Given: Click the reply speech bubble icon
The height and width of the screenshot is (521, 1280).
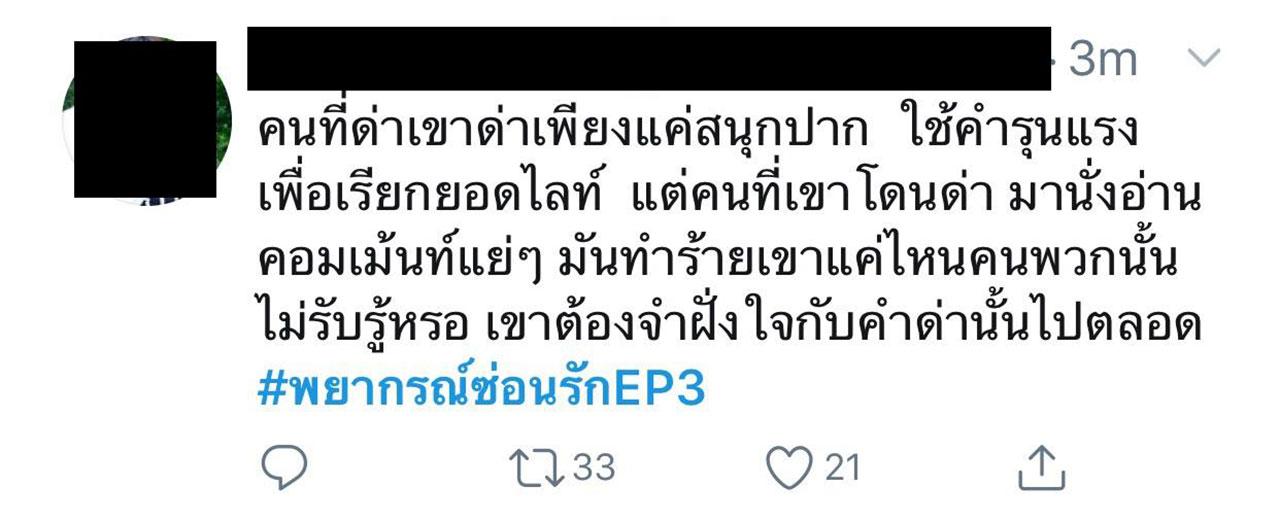Looking at the screenshot, I should point(285,467).
